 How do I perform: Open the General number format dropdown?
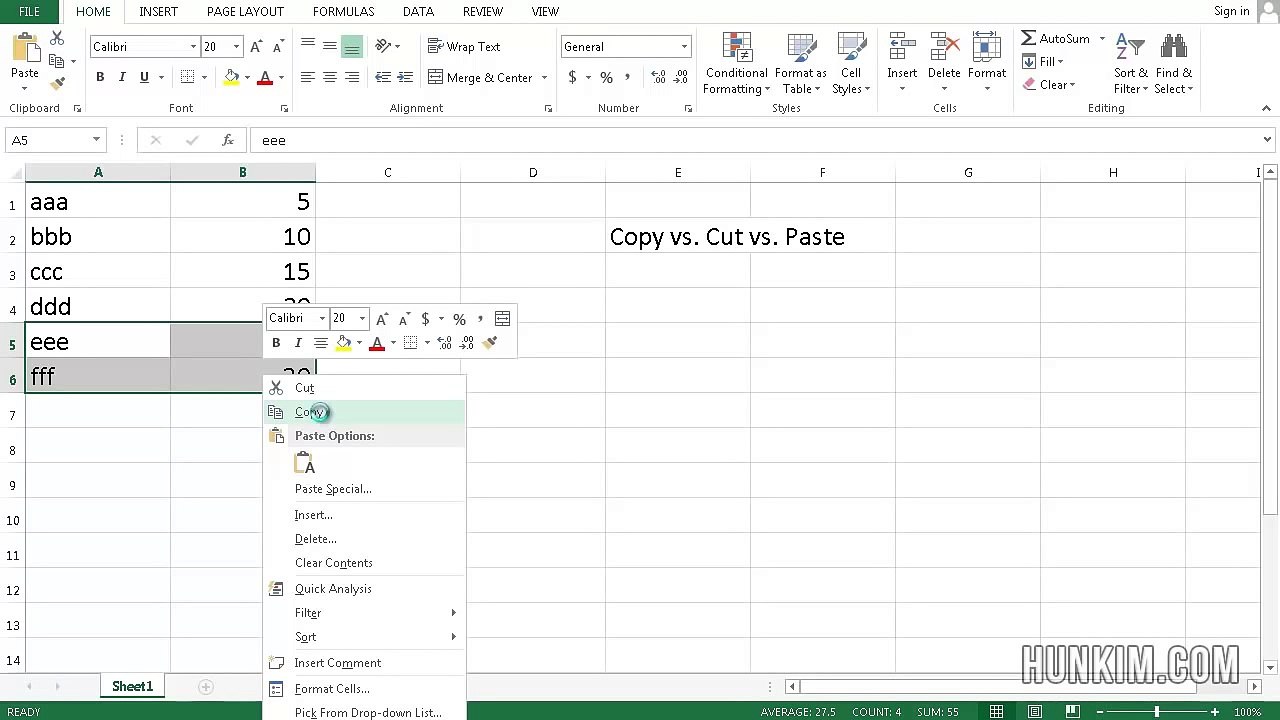point(684,47)
